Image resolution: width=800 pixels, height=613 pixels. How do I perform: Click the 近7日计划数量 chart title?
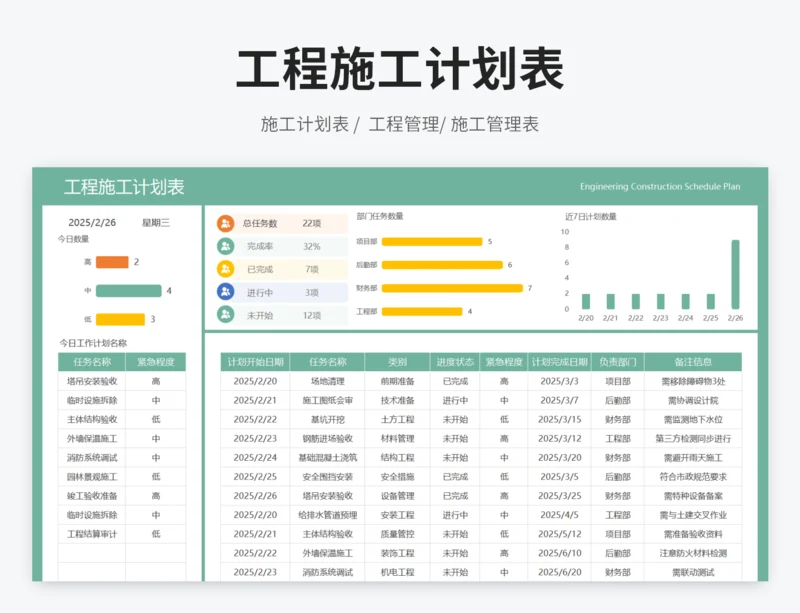click(590, 217)
